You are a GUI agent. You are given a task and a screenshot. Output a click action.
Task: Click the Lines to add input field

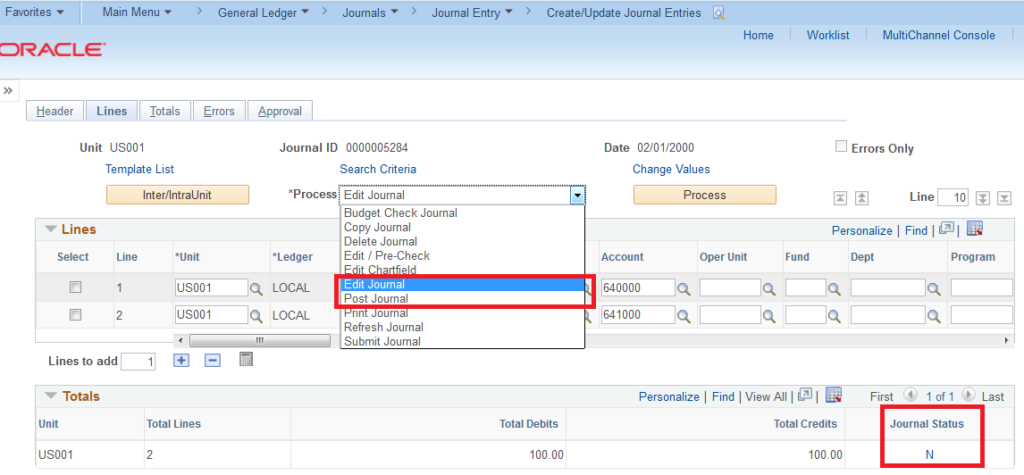pos(138,361)
